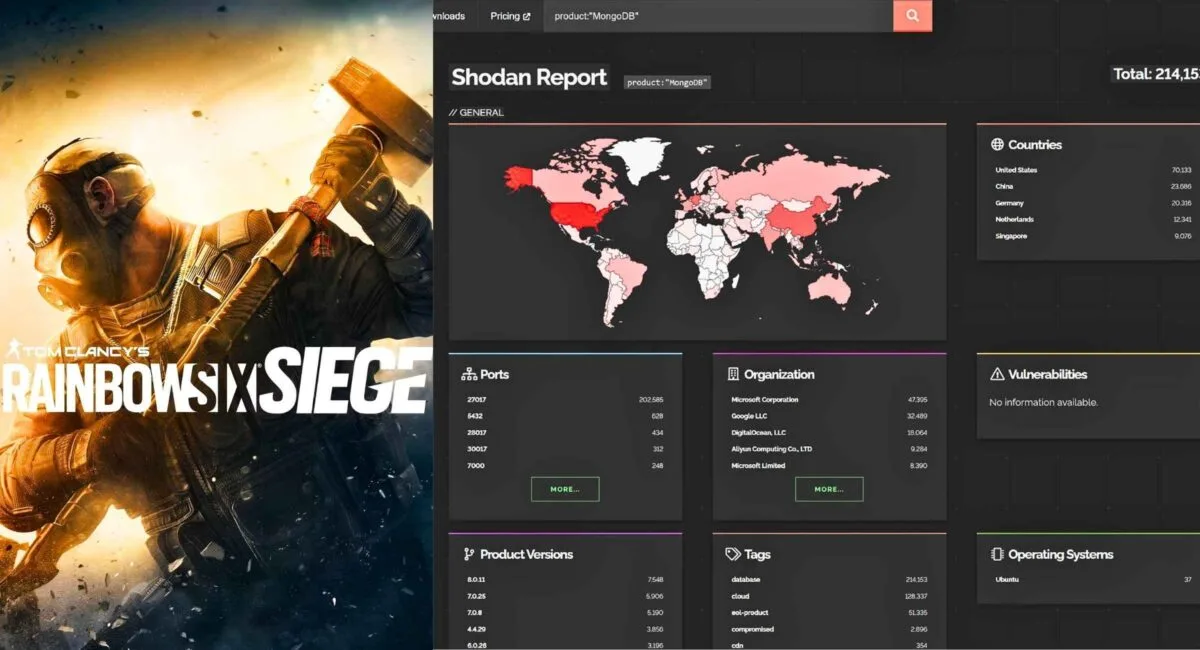
Task: Click the Product Versions branch icon
Action: (468, 554)
